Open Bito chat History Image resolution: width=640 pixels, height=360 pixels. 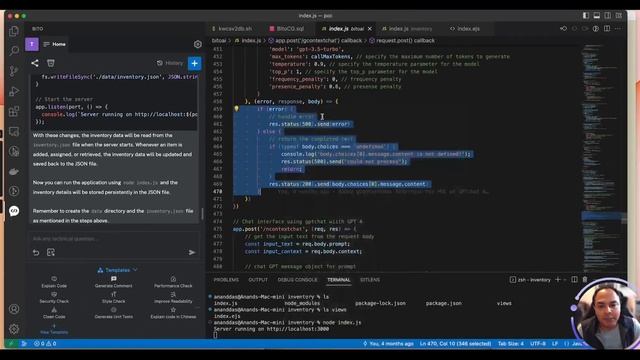point(170,63)
